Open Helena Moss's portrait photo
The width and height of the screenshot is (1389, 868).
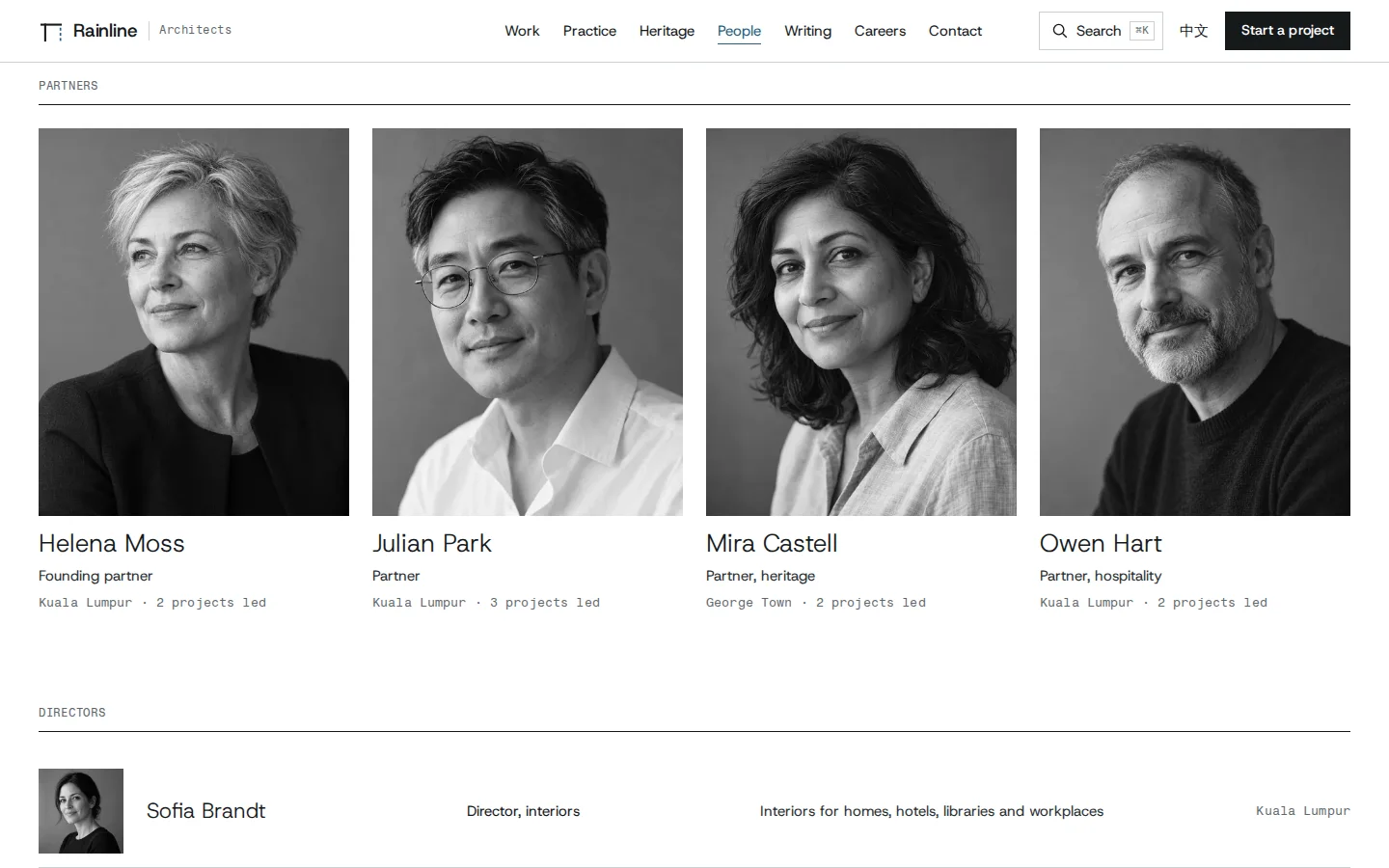coord(194,322)
